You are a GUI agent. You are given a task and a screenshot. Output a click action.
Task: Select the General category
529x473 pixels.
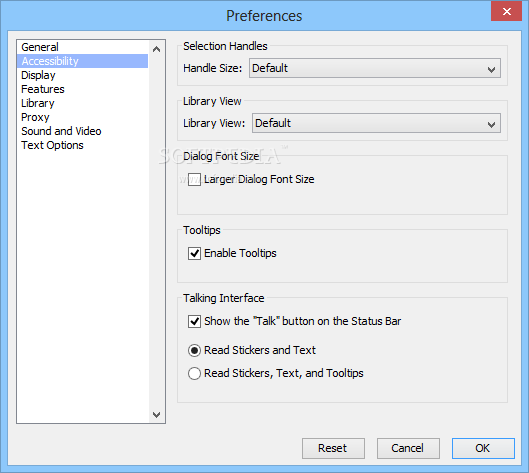click(x=83, y=47)
